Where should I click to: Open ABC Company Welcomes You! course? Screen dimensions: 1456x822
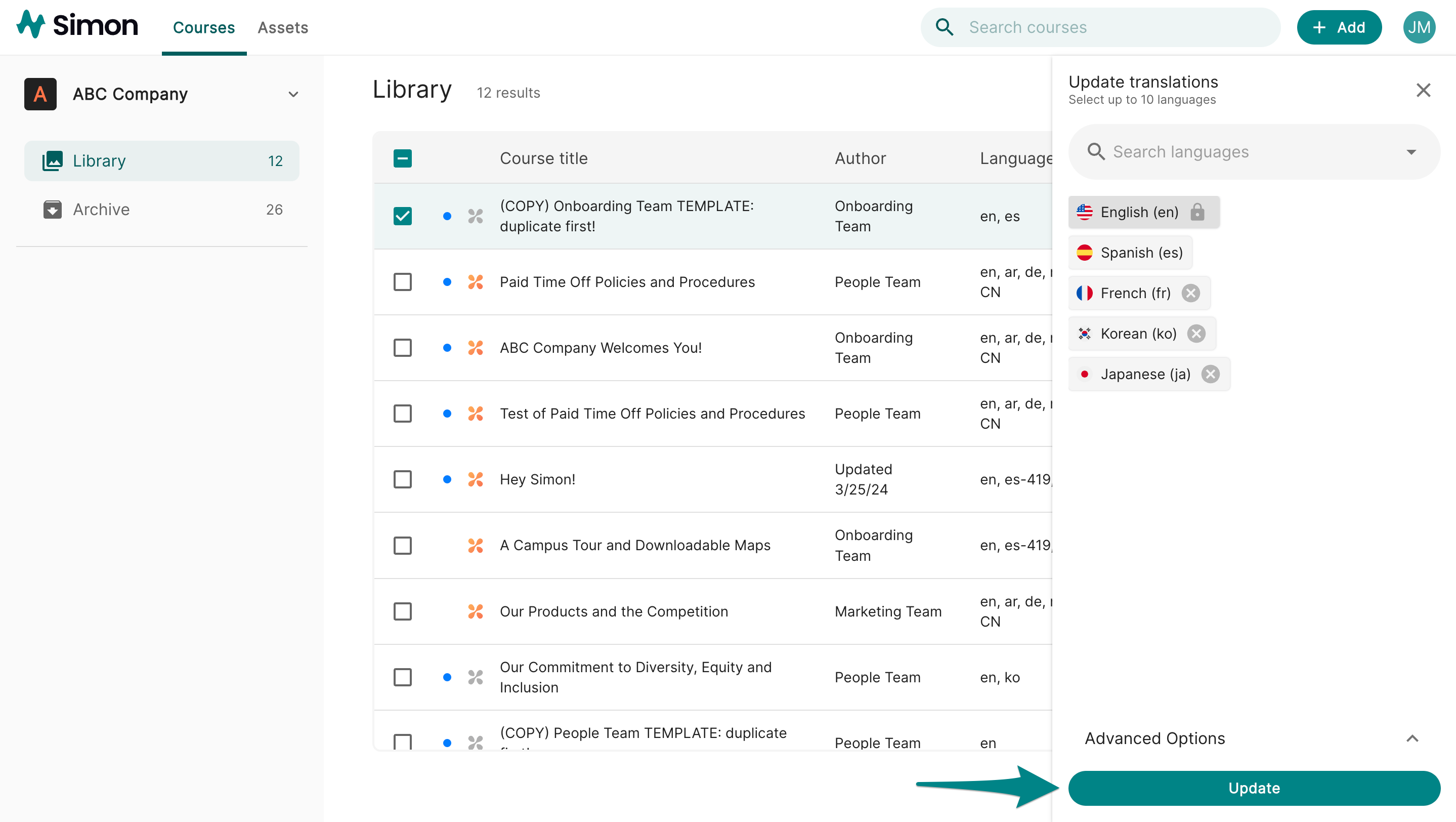coord(601,348)
